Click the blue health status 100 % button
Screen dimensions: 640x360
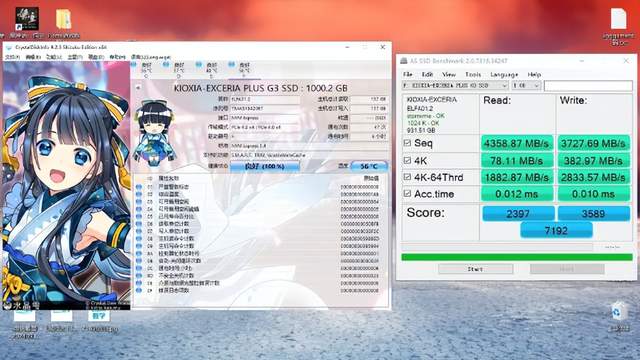[x=264, y=166]
